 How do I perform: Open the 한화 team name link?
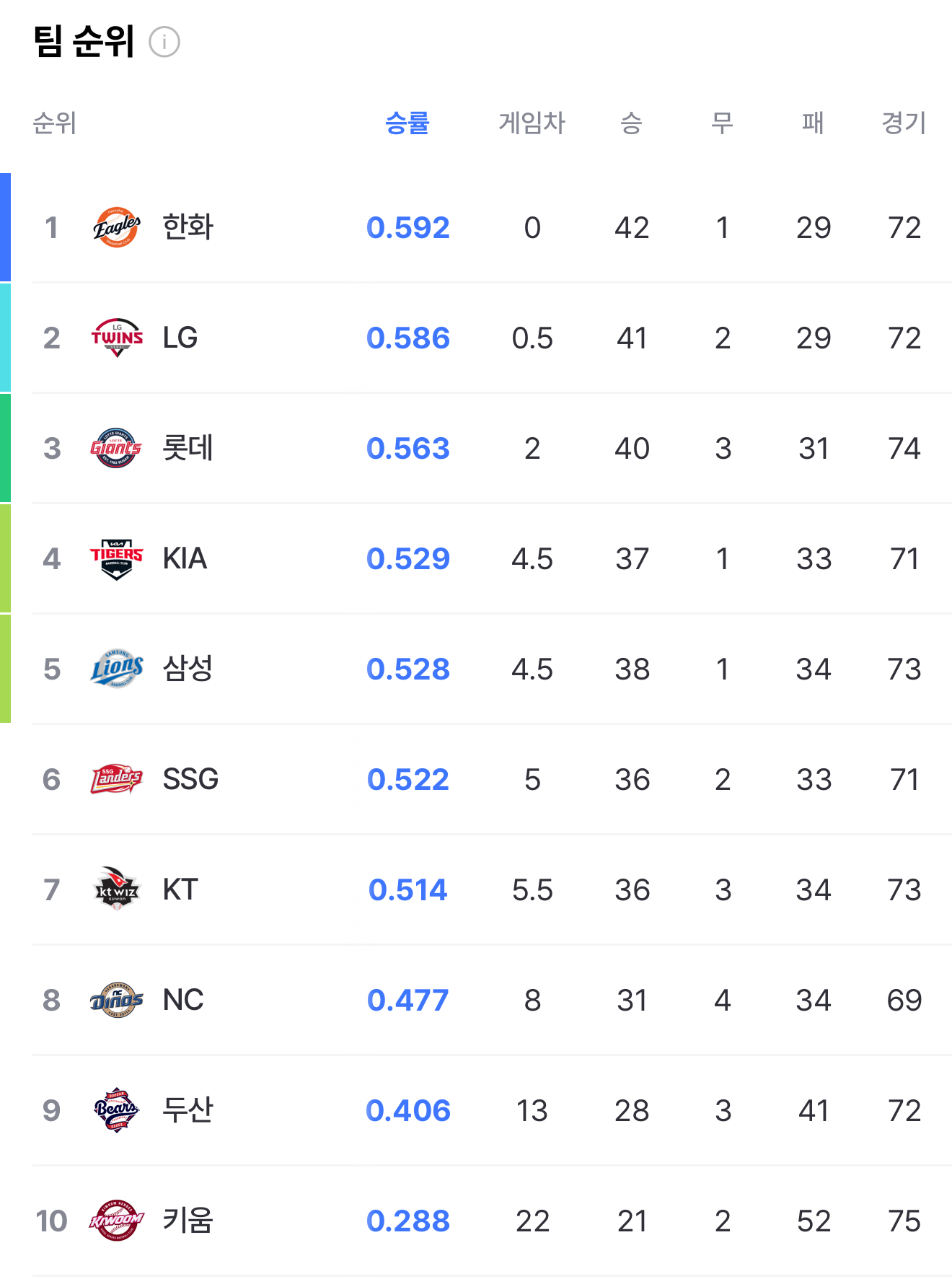point(188,227)
